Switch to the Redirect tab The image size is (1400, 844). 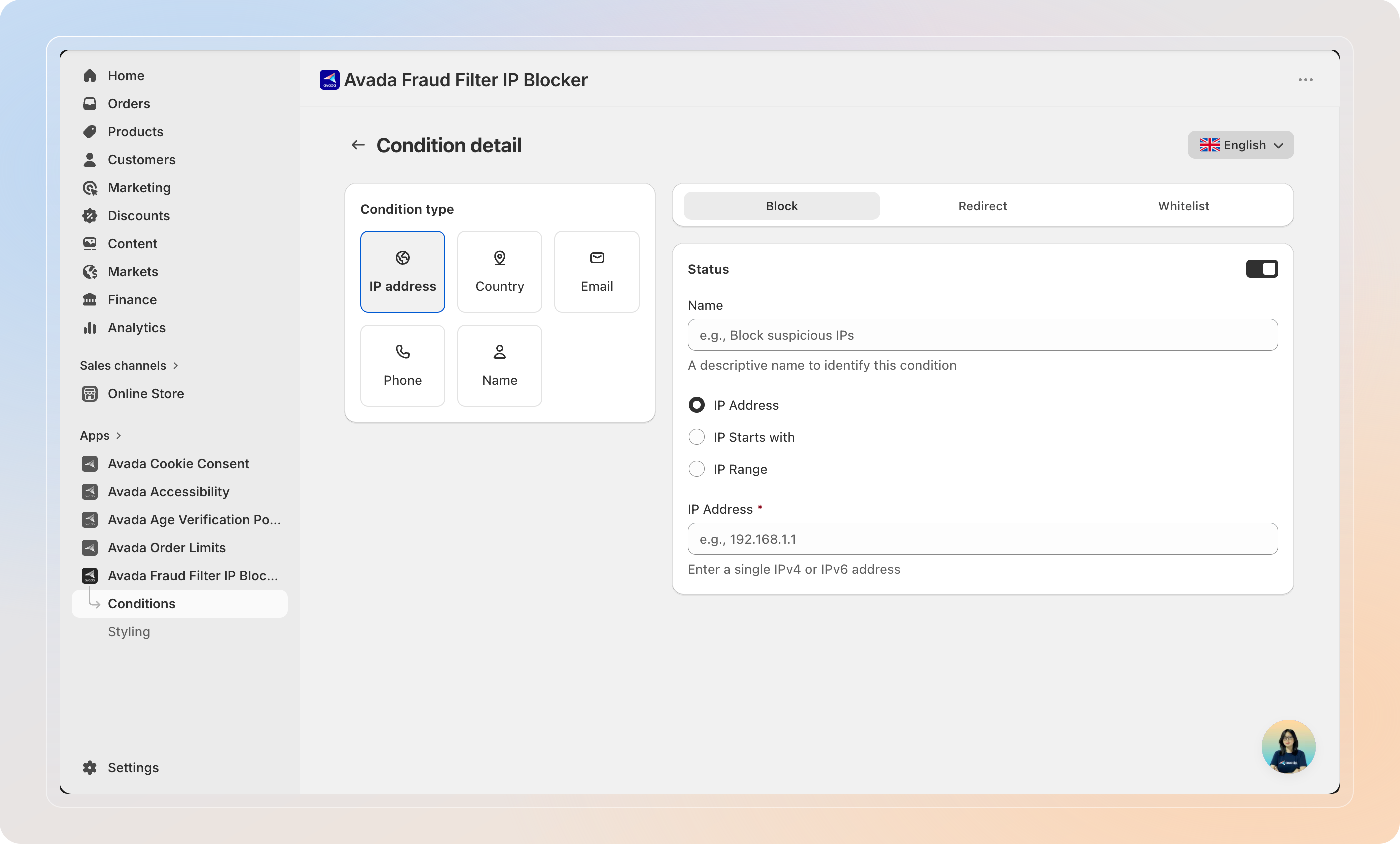click(x=982, y=205)
